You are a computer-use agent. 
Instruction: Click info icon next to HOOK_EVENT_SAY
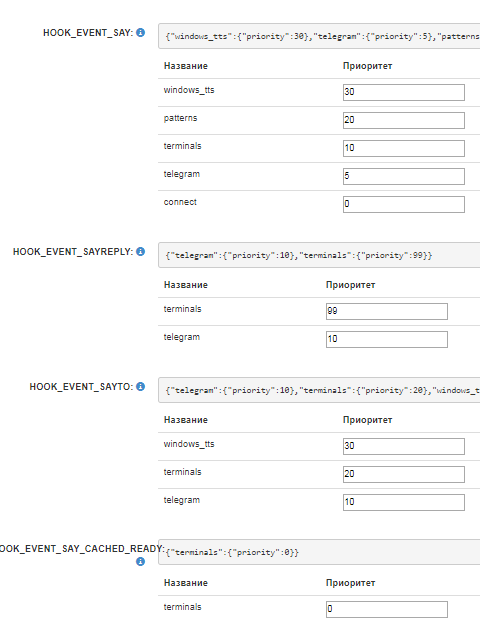coord(140,33)
